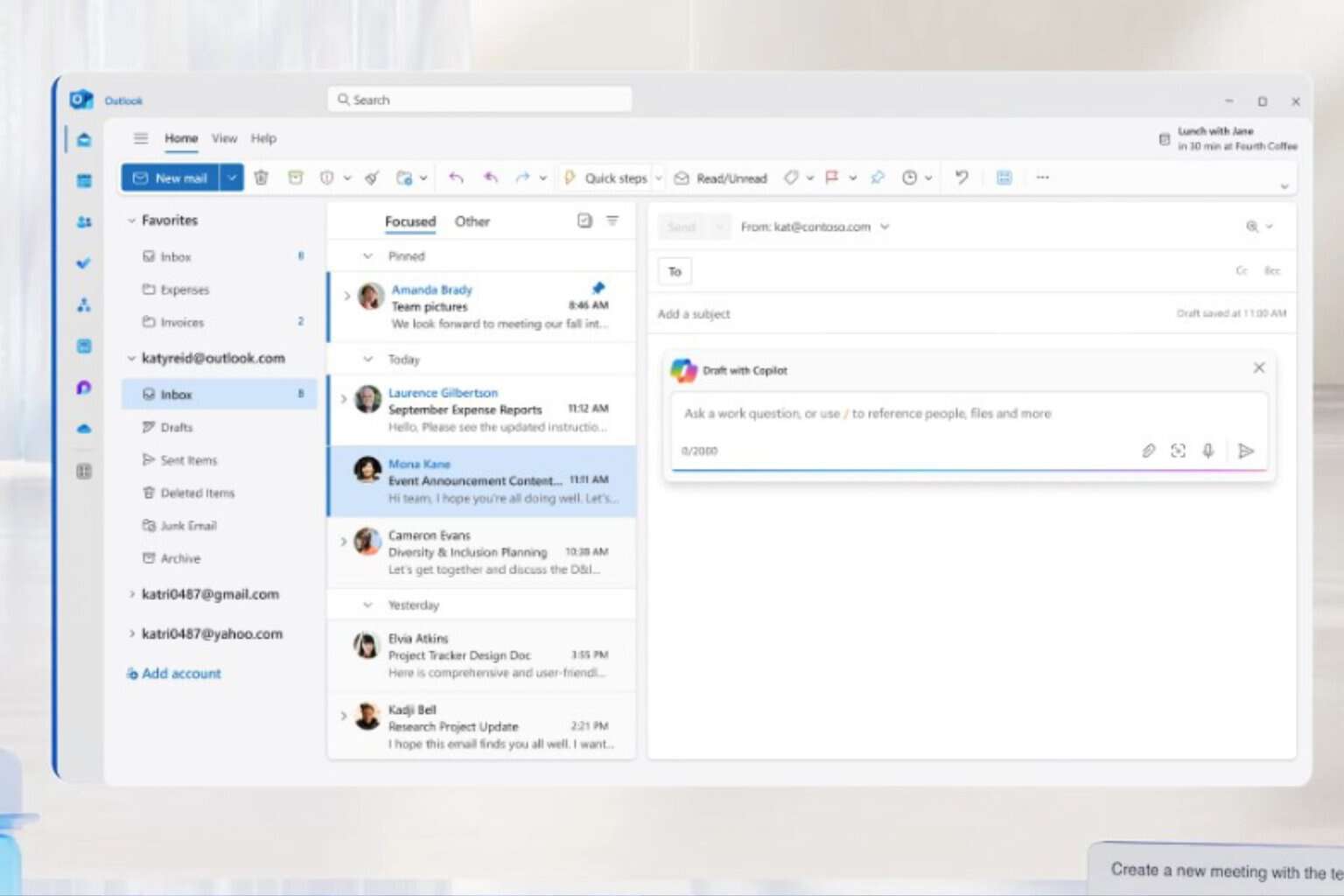
Task: Collapse the katyreid@outlook.com account
Action: [131, 358]
